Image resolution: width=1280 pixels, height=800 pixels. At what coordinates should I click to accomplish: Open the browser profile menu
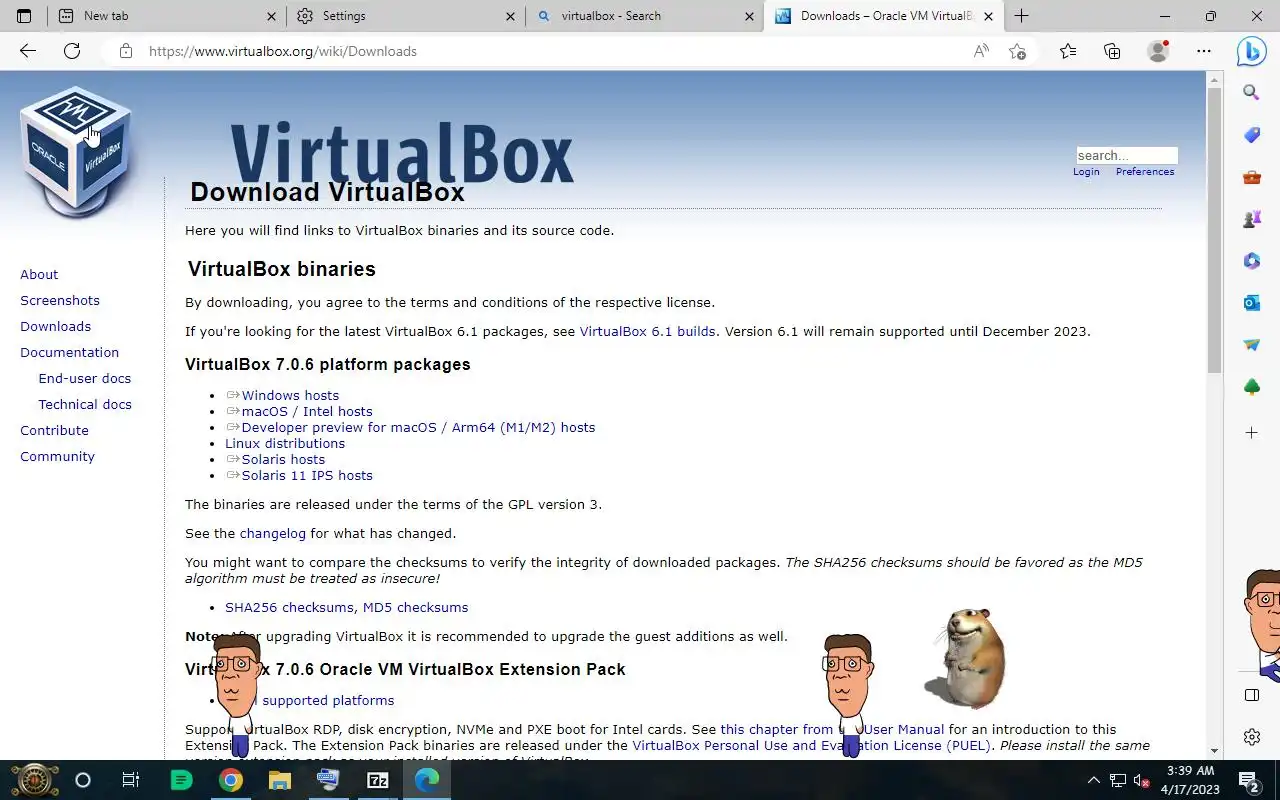1158,51
